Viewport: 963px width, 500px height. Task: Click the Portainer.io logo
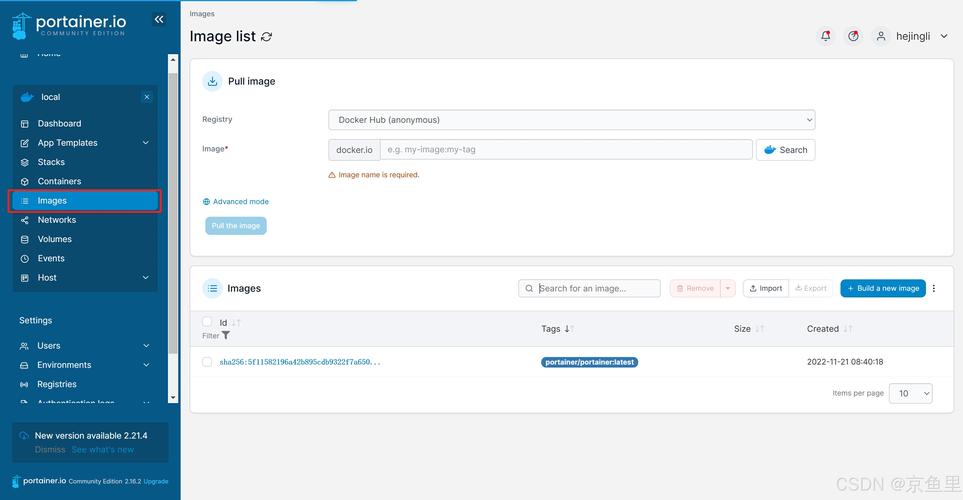[69, 25]
